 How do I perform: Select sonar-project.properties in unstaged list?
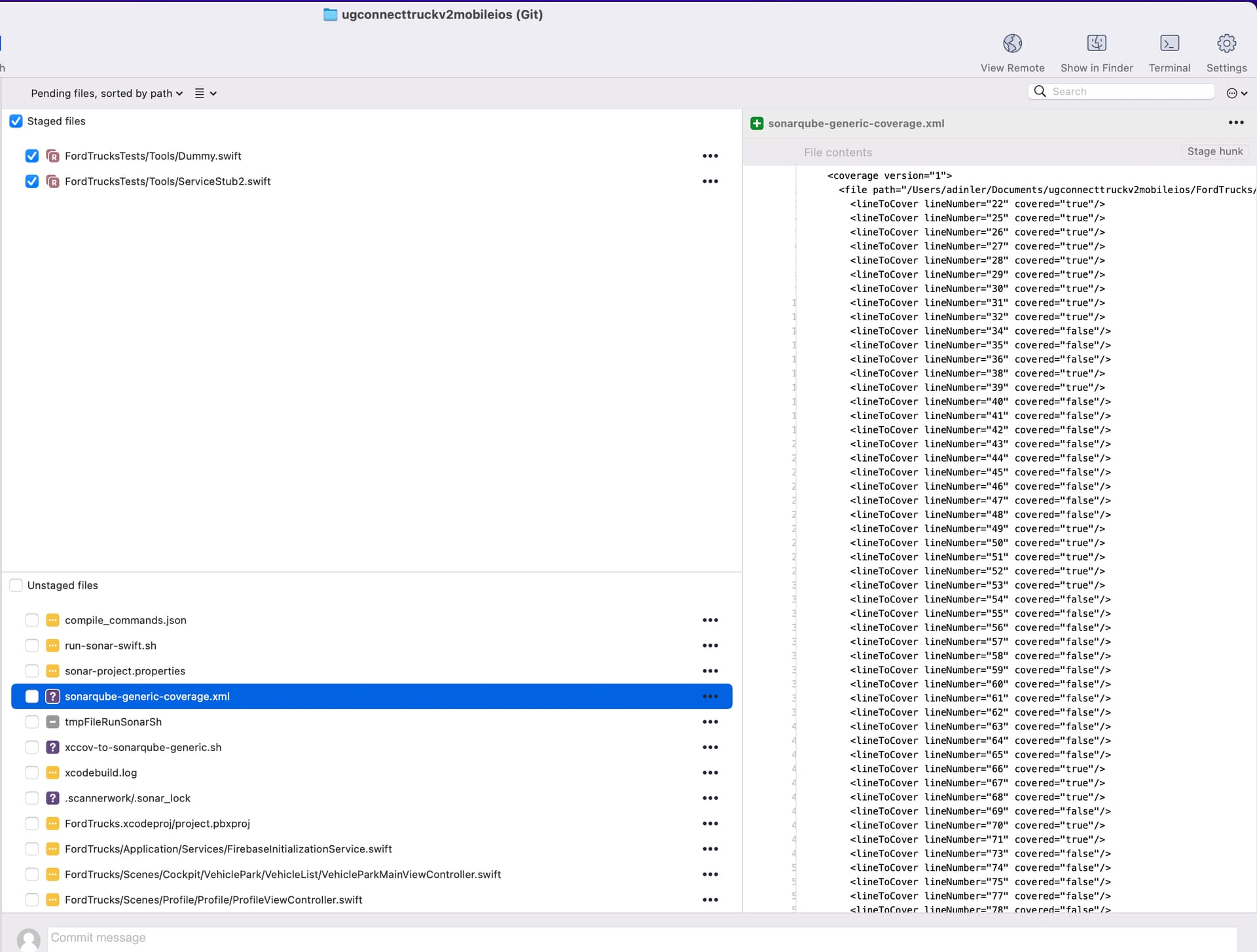125,671
